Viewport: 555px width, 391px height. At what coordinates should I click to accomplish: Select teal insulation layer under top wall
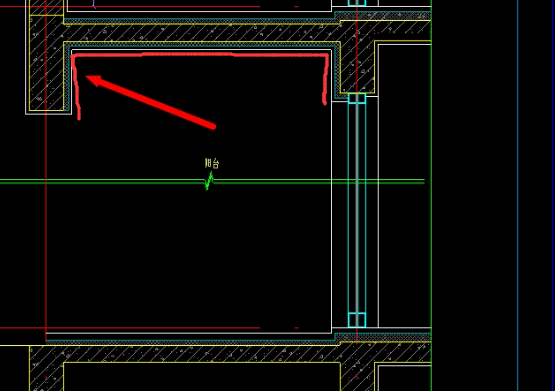202,45
